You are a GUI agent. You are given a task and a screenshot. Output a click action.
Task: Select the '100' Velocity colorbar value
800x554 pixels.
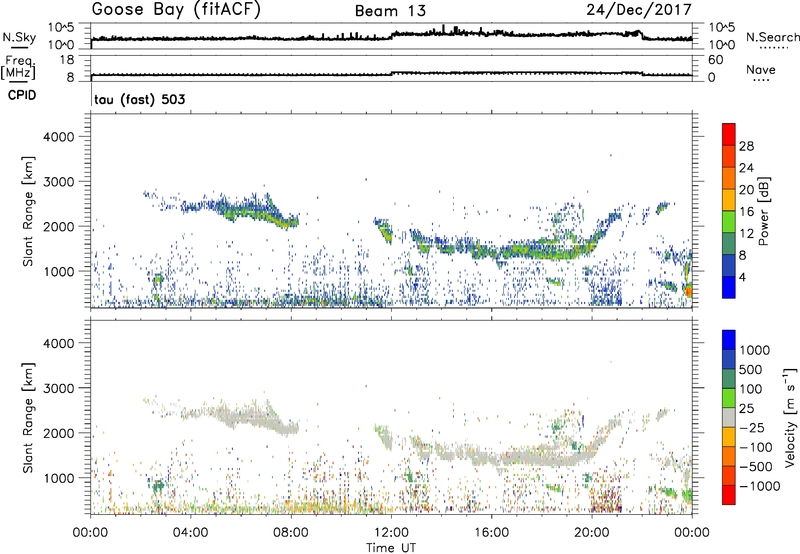[751, 389]
